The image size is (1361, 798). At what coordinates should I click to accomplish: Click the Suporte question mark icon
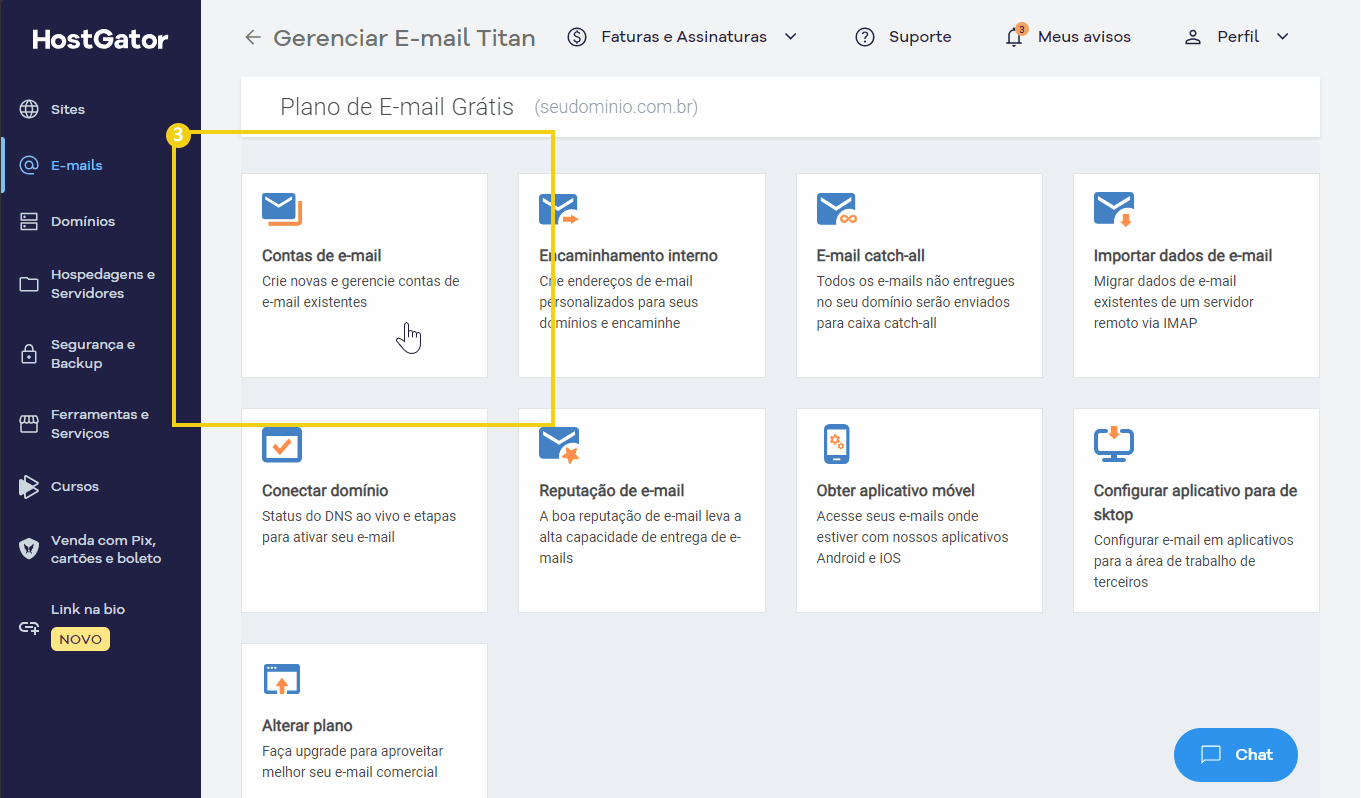(865, 37)
